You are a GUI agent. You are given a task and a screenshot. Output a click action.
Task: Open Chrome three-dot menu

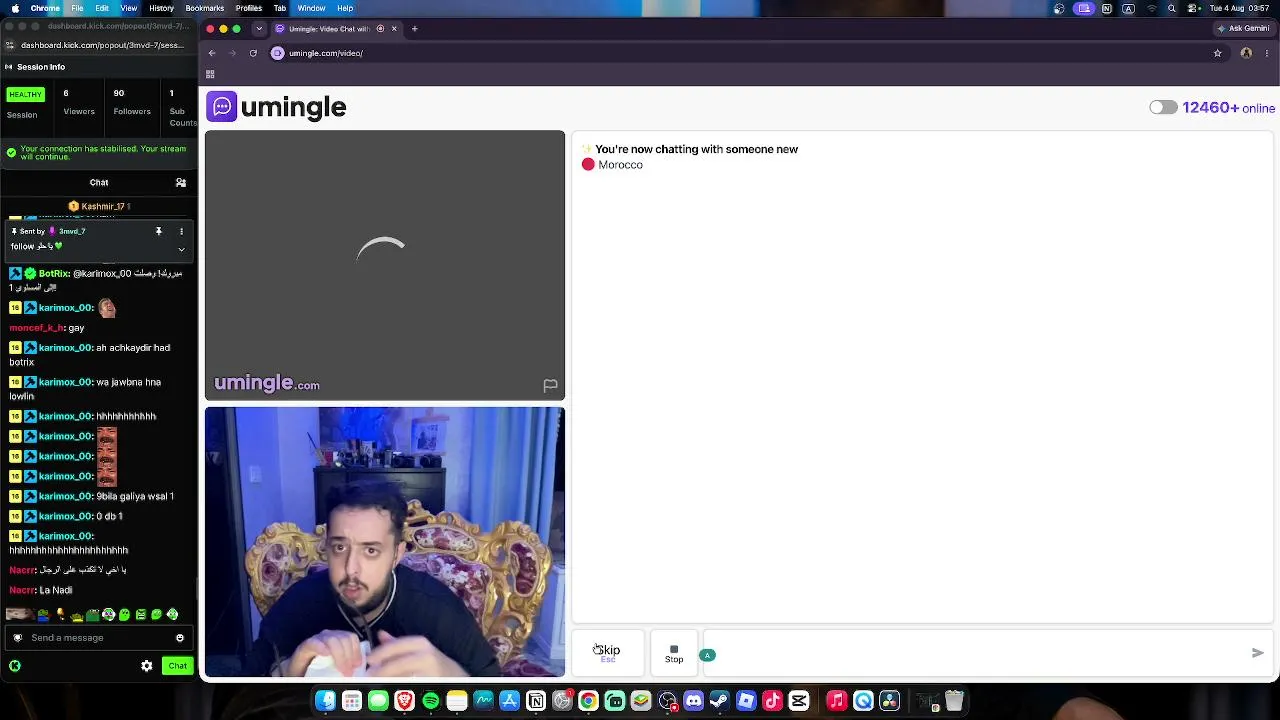pos(1267,53)
